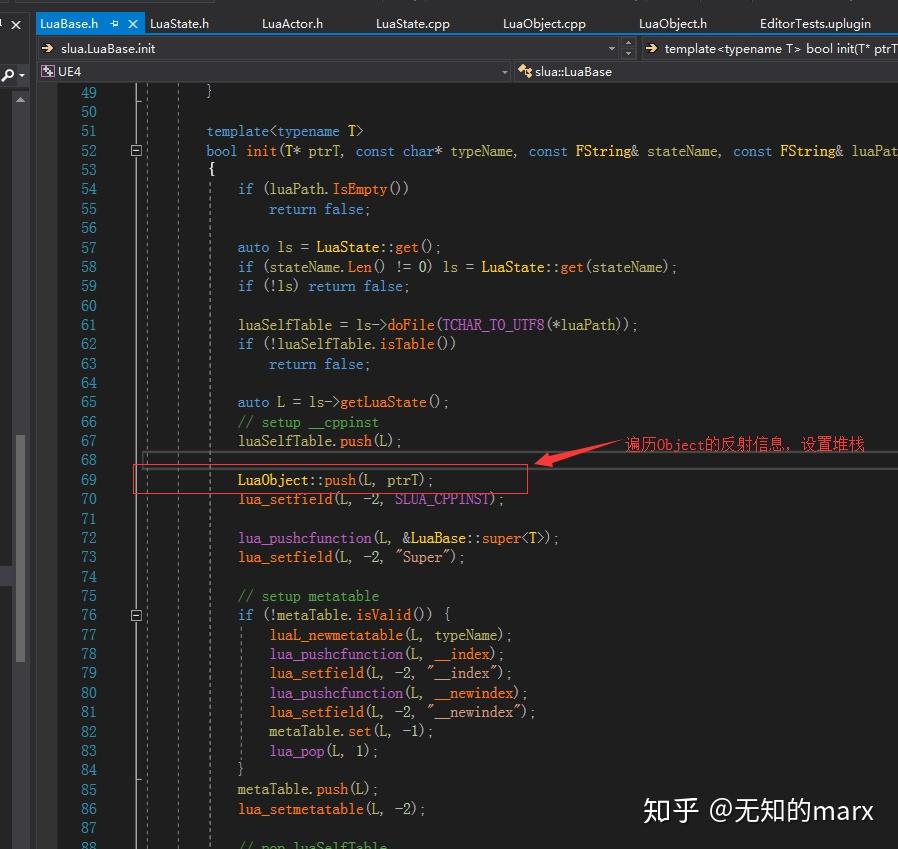Click the UE4 project icon in navigation bar
This screenshot has width=898, height=849.
pos(48,71)
